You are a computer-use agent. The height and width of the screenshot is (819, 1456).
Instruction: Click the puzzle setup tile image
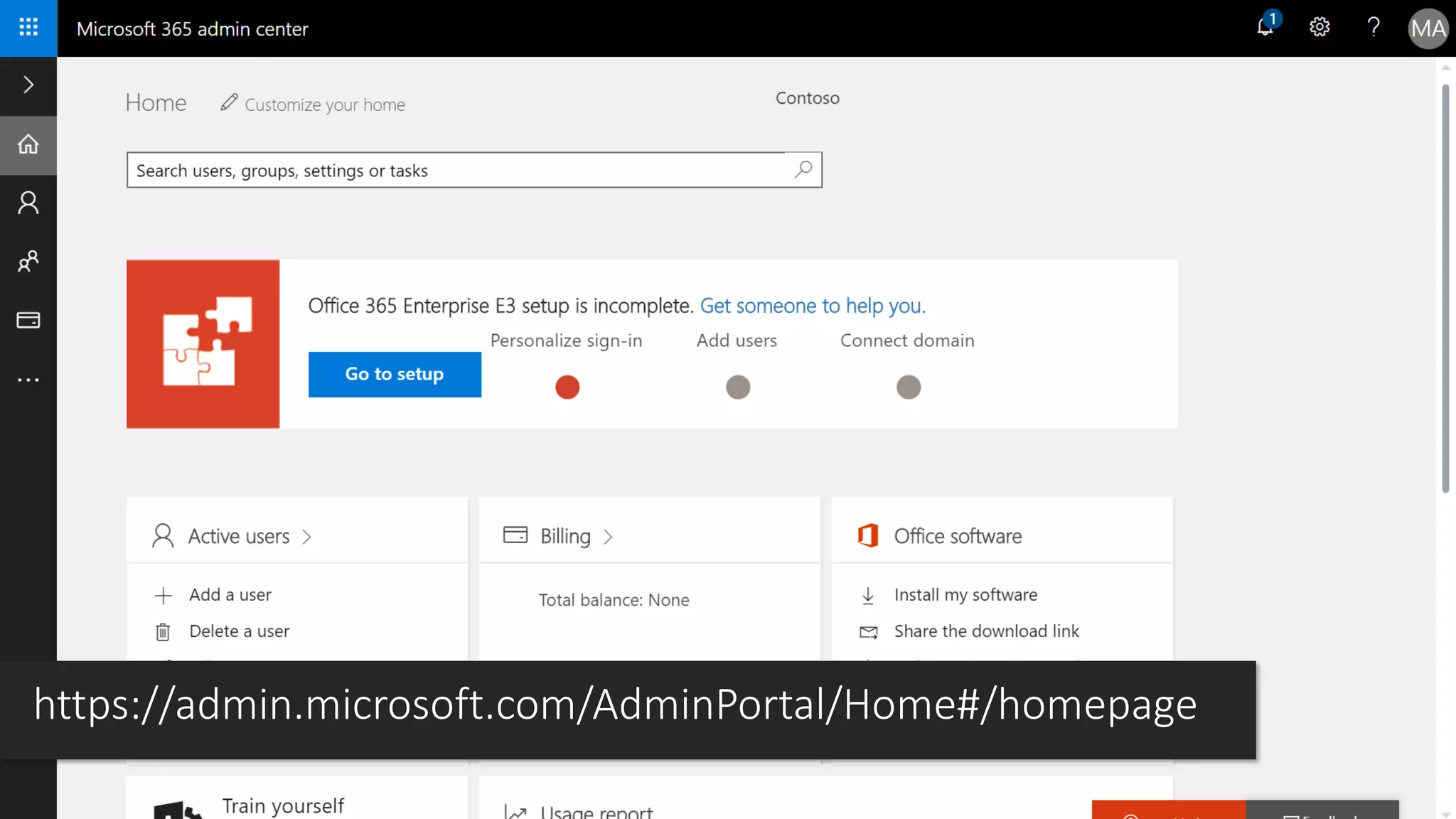pos(203,344)
